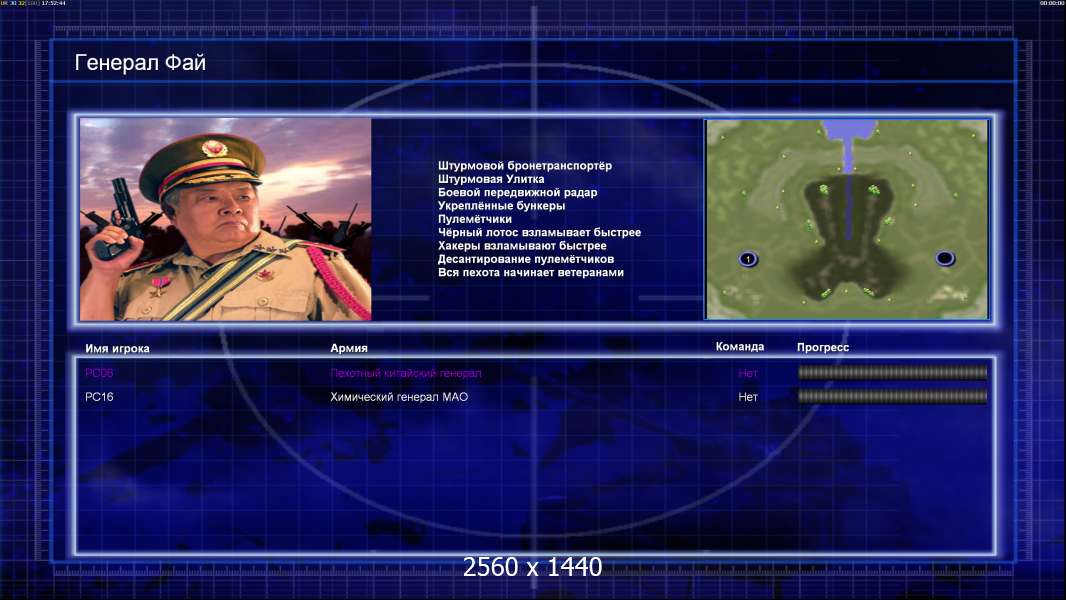Click 'Пулемётчики' text line
Screen dimensions: 1066x600
(475, 219)
